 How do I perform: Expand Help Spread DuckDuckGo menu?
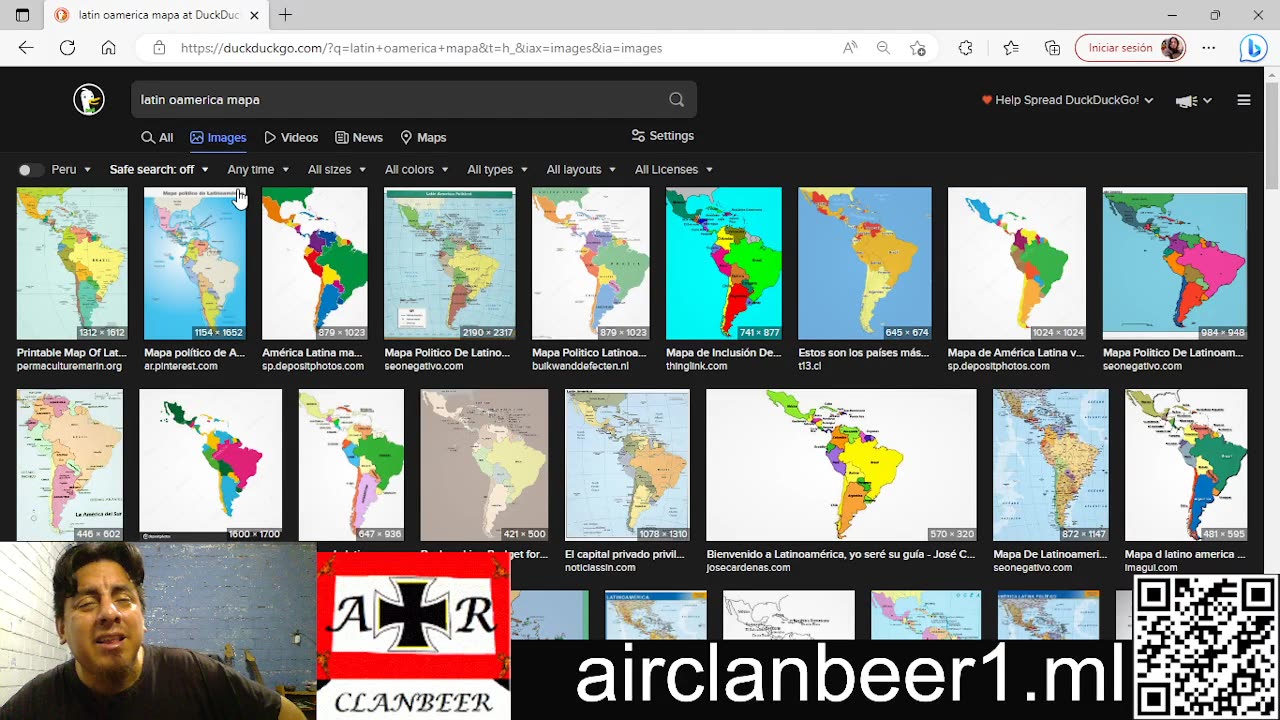pos(1067,100)
